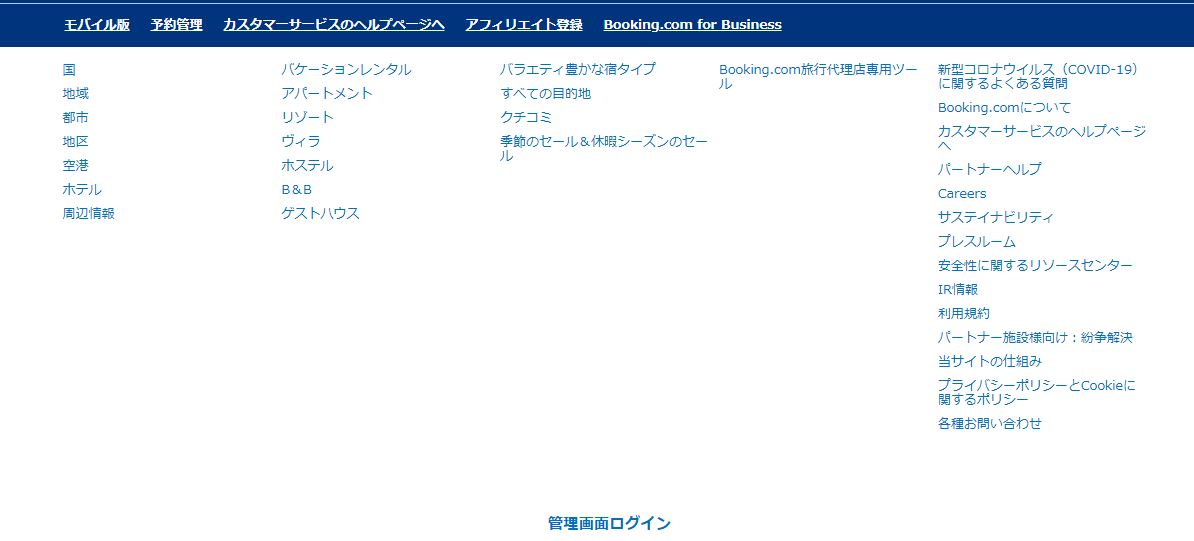Click the IR情報 link
This screenshot has height=541, width=1194.
958,290
